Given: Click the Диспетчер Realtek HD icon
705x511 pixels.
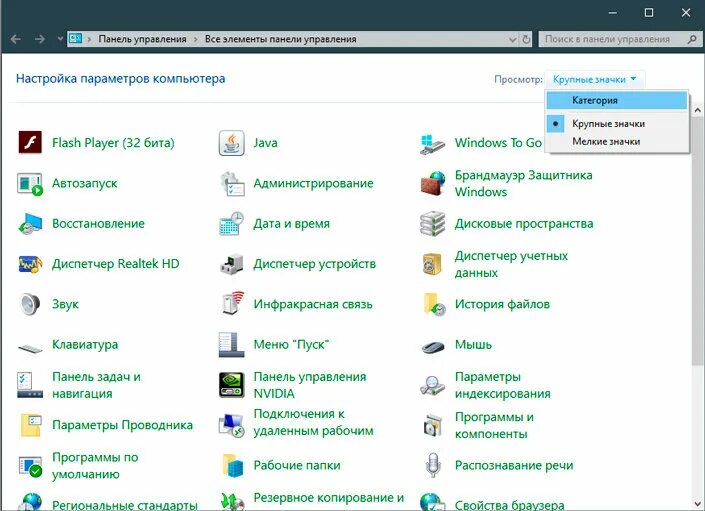Looking at the screenshot, I should click(30, 264).
